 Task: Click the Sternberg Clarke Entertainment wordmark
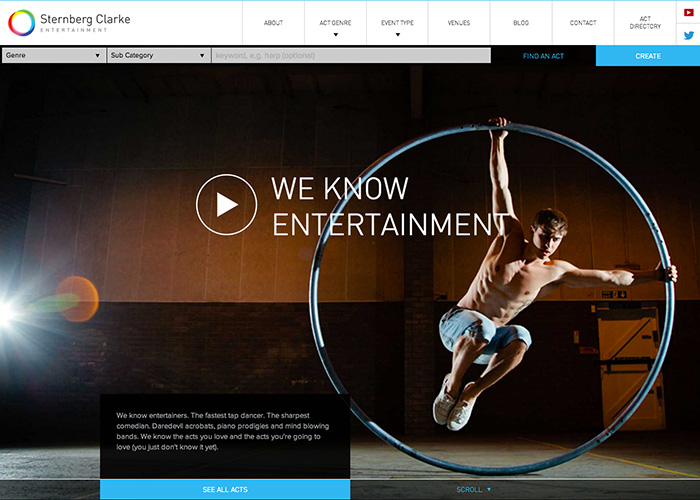pos(85,23)
